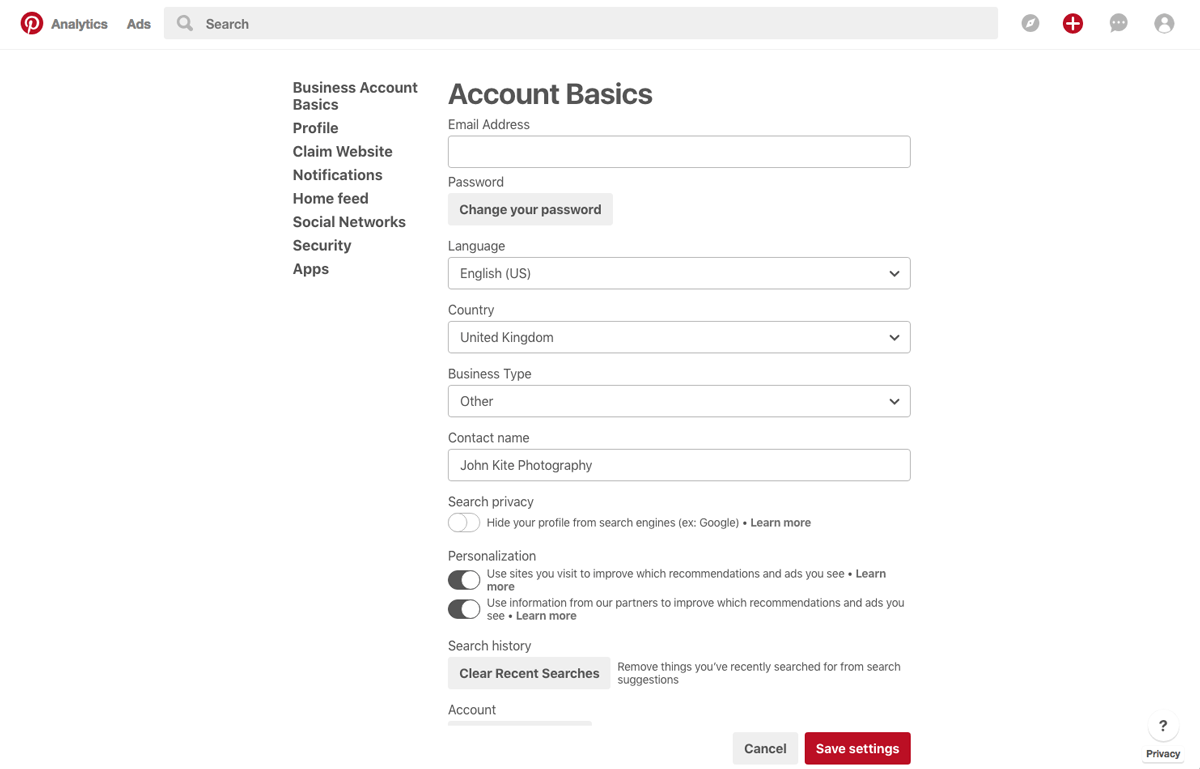
Task: Open the help question mark icon
Action: tap(1162, 726)
